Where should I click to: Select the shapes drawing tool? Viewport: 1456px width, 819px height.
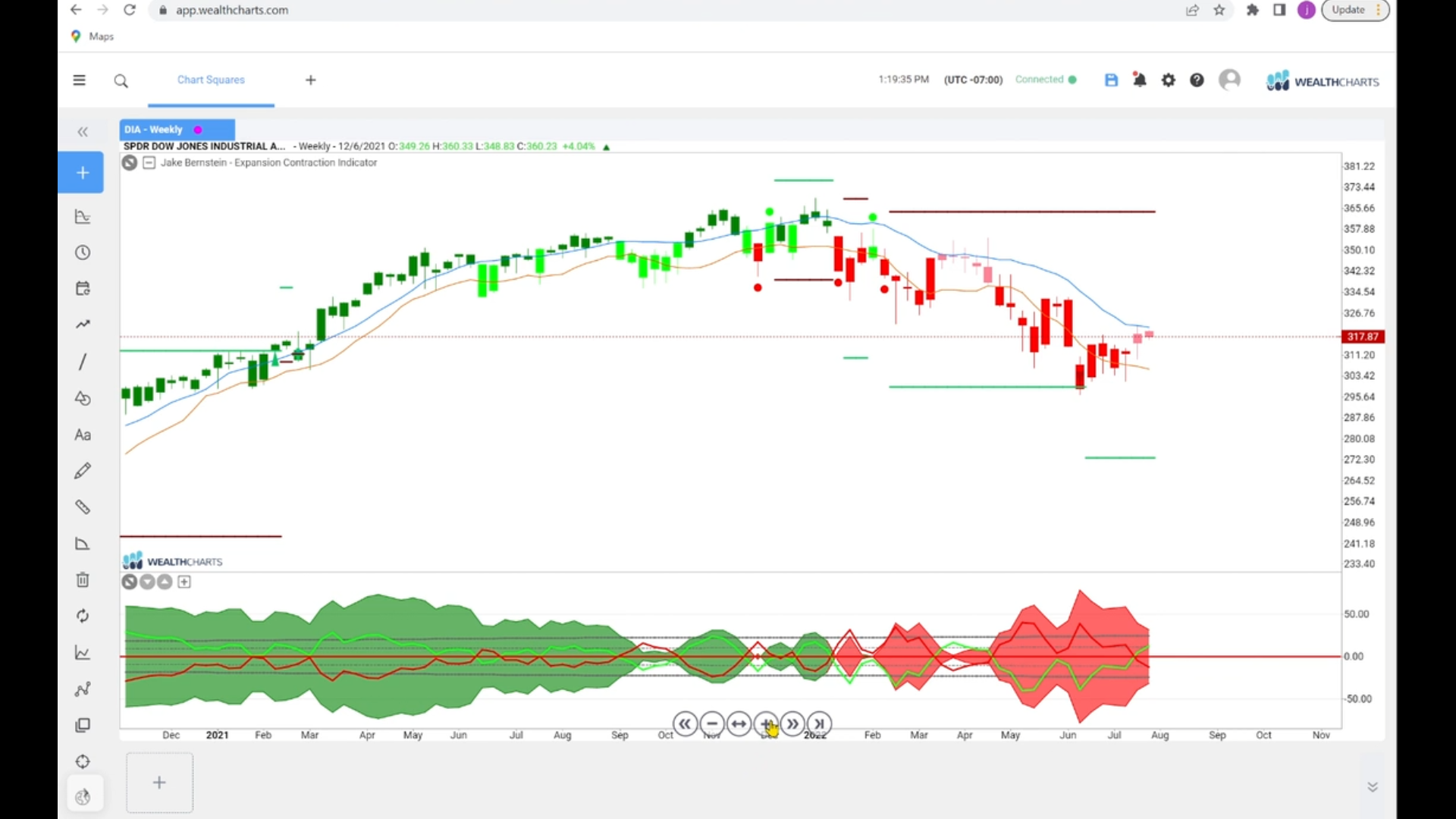point(83,398)
